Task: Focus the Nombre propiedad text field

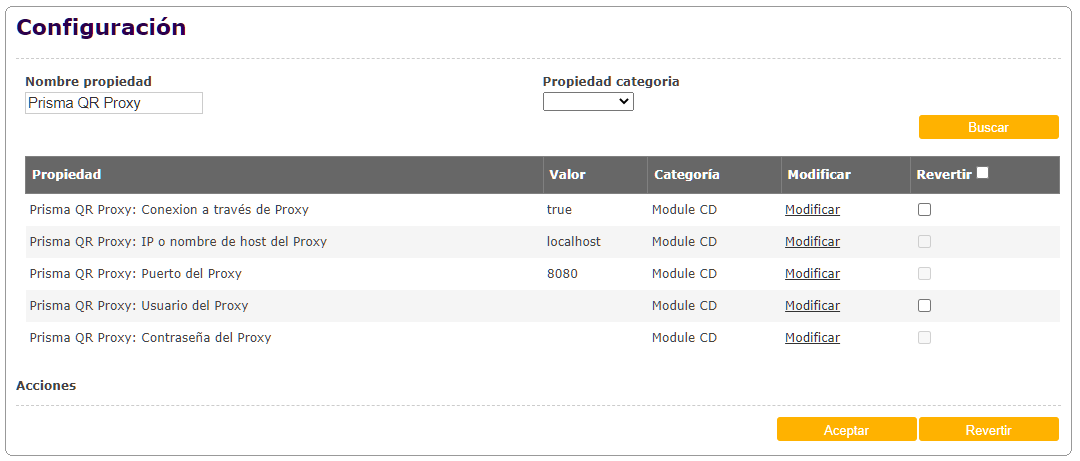Action: pyautogui.click(x=114, y=103)
